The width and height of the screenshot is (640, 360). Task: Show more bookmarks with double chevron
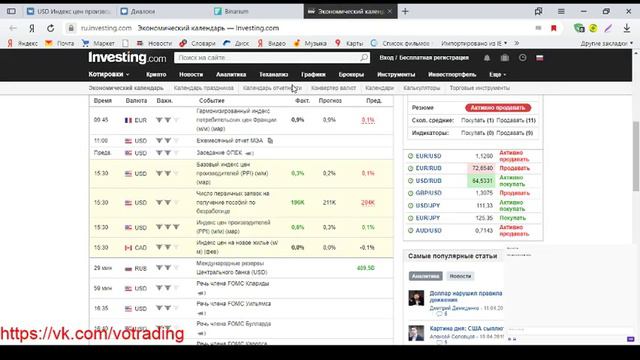click(516, 43)
